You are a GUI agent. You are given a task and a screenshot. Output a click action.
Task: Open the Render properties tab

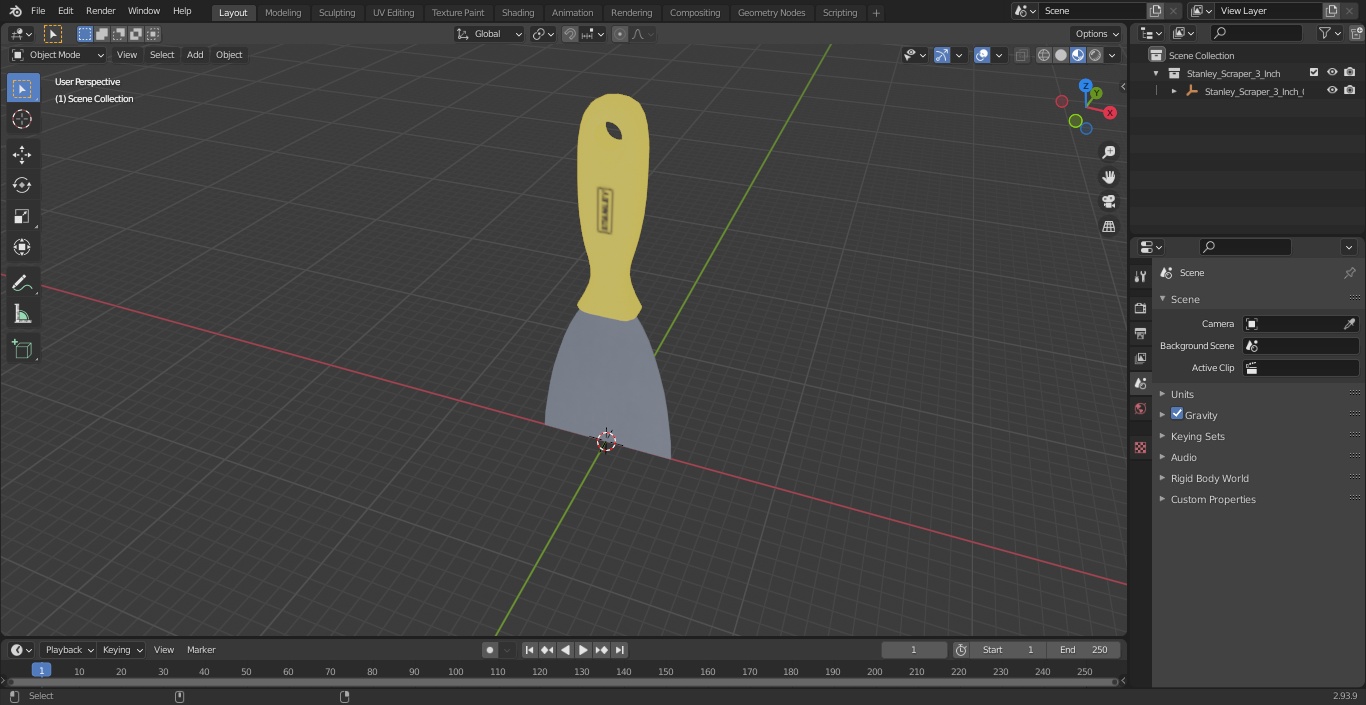1140,308
